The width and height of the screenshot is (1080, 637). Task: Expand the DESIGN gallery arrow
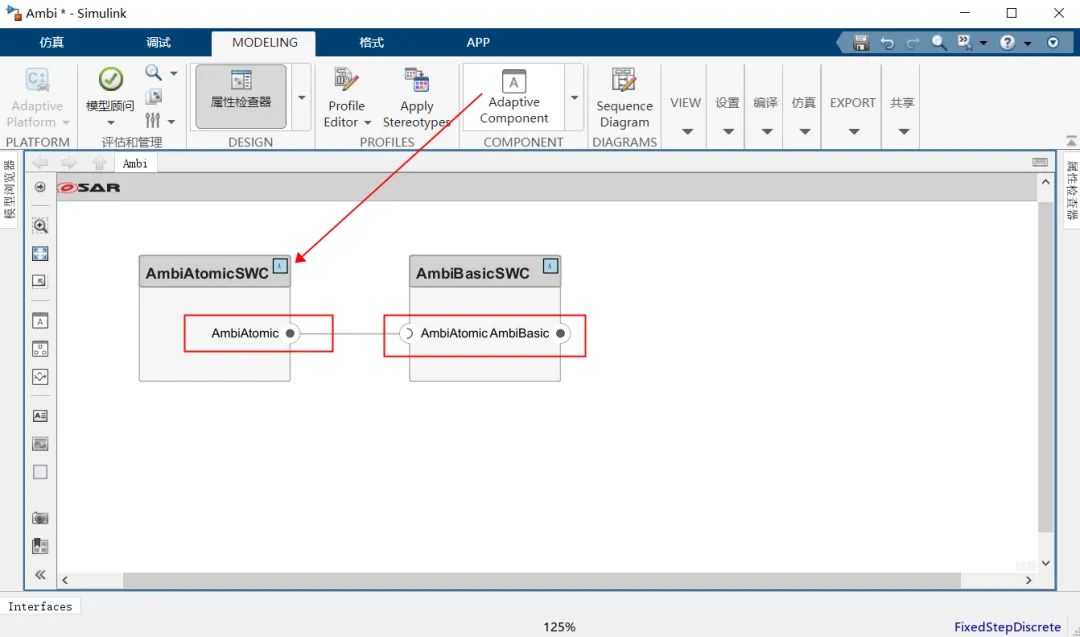tap(302, 97)
